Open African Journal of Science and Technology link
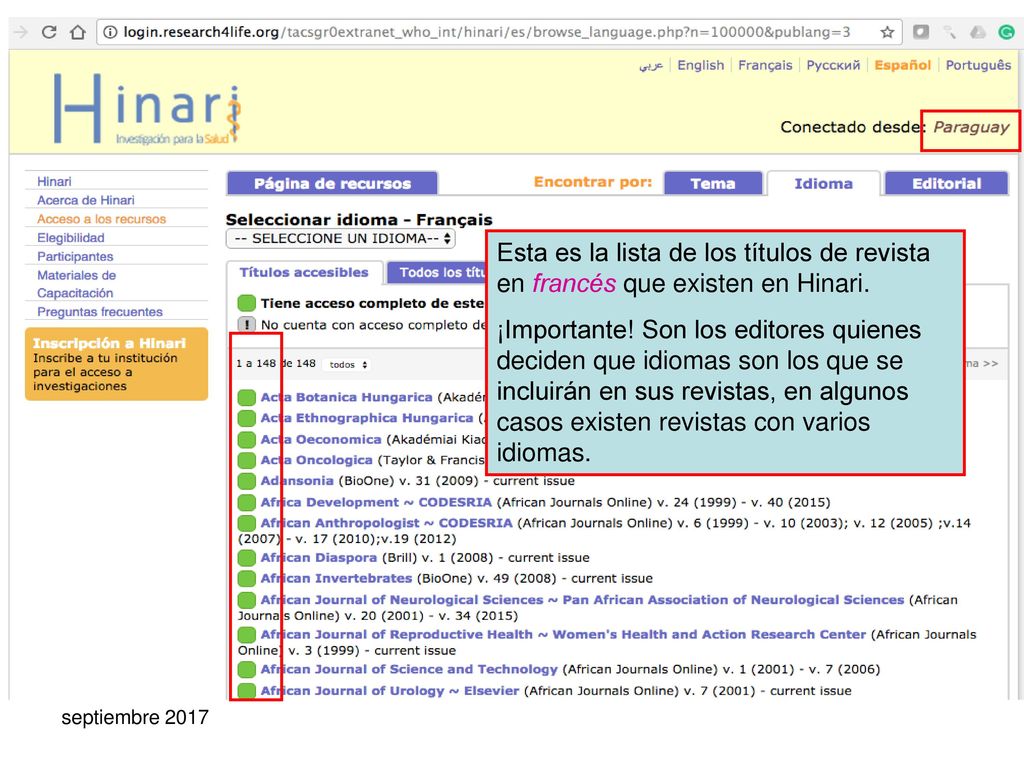The image size is (1024, 768). pos(409,669)
